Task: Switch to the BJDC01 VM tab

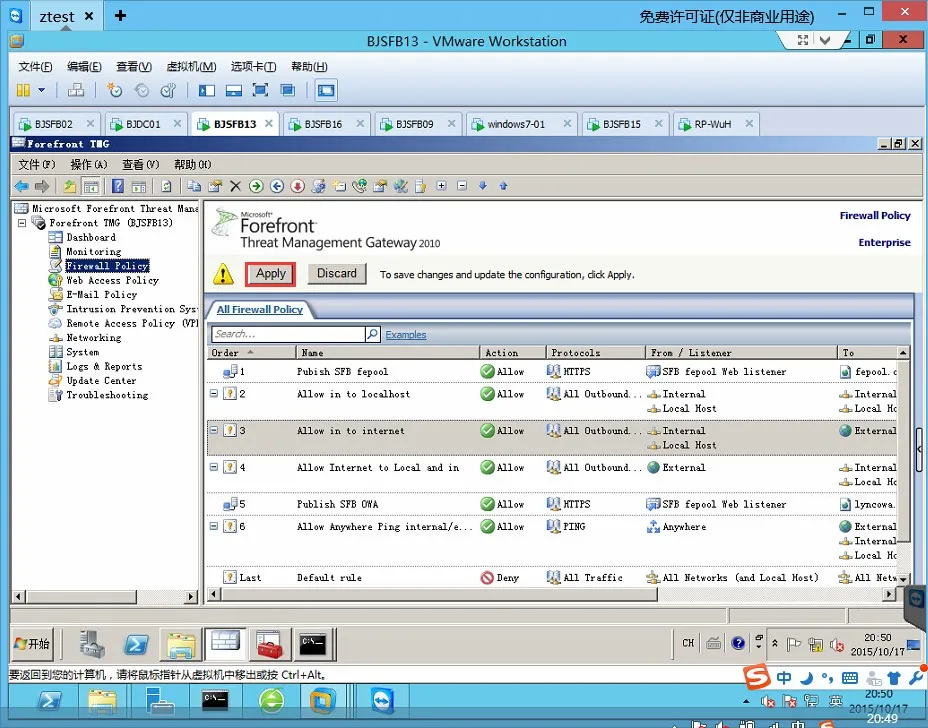Action: [x=145, y=124]
